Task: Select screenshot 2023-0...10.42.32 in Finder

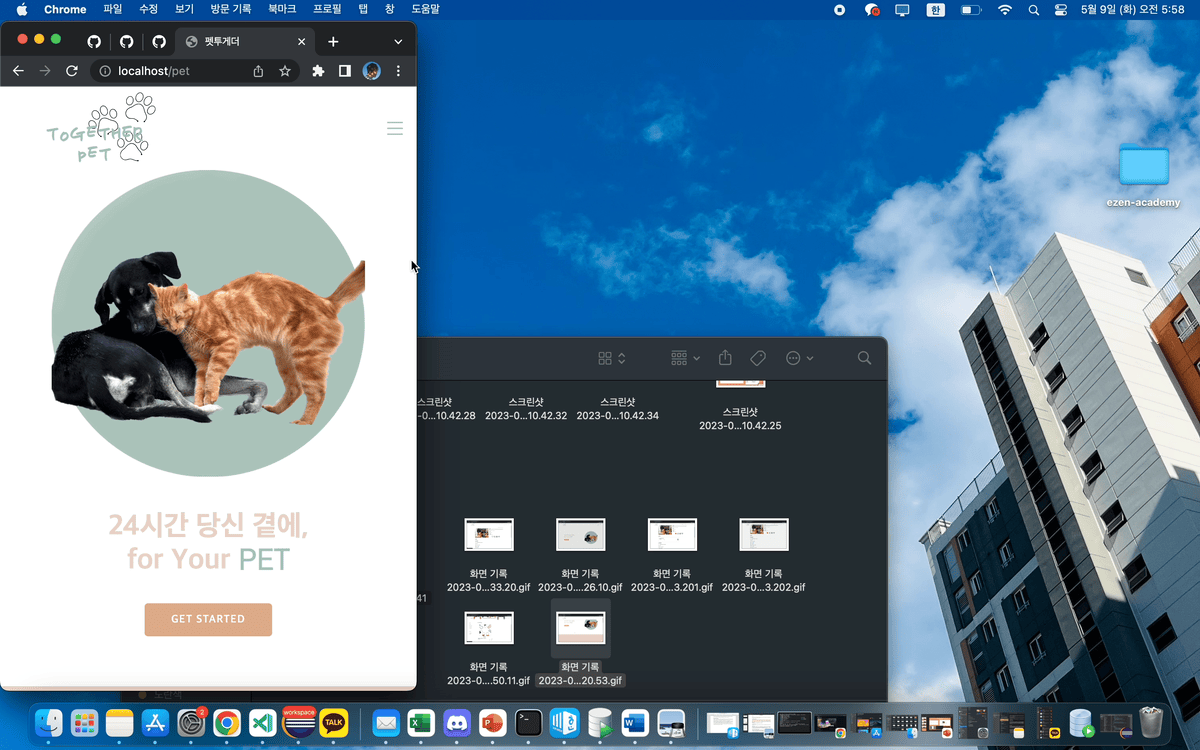Action: [526, 408]
